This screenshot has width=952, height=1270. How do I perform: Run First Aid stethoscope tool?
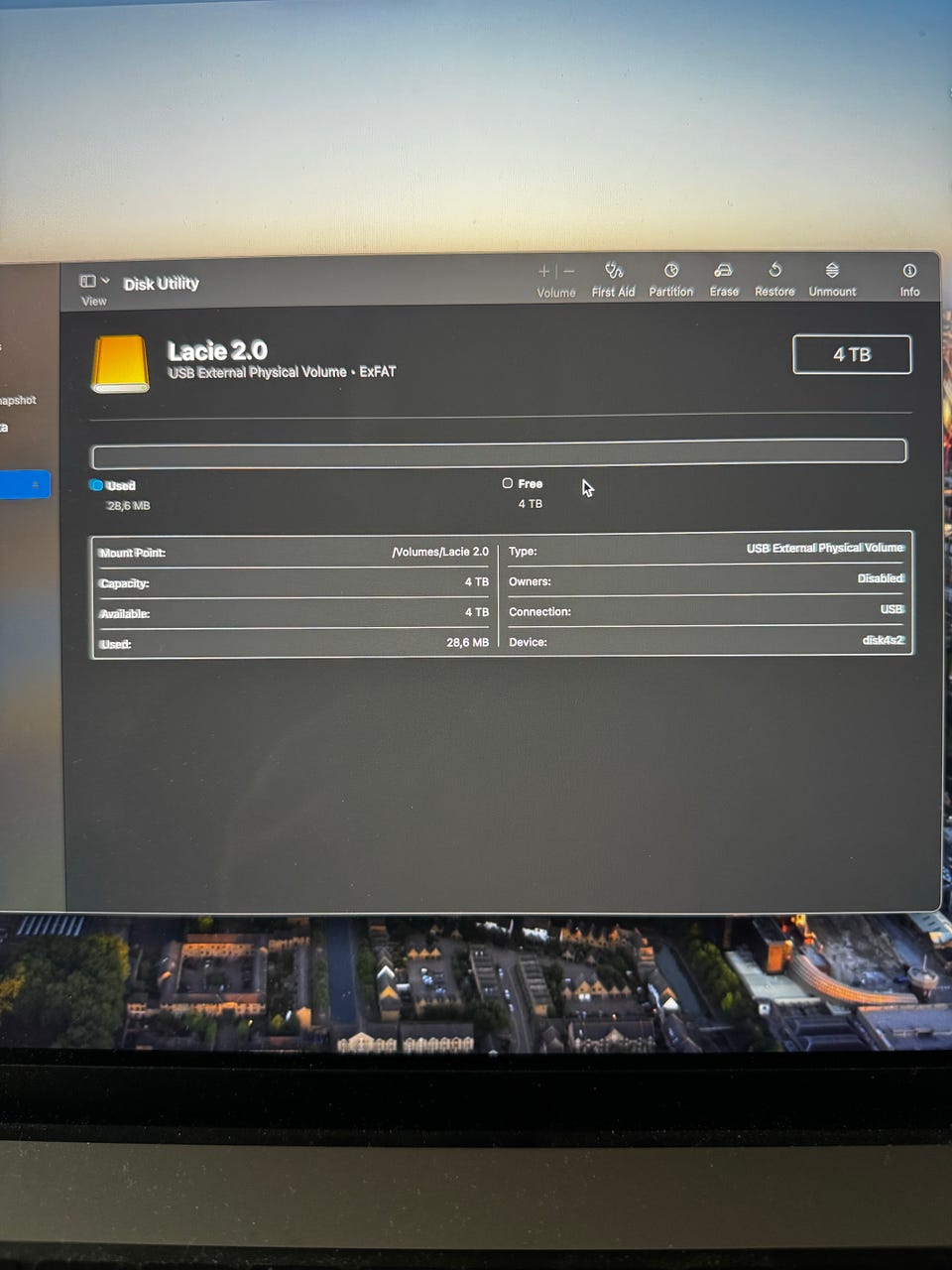click(x=614, y=270)
